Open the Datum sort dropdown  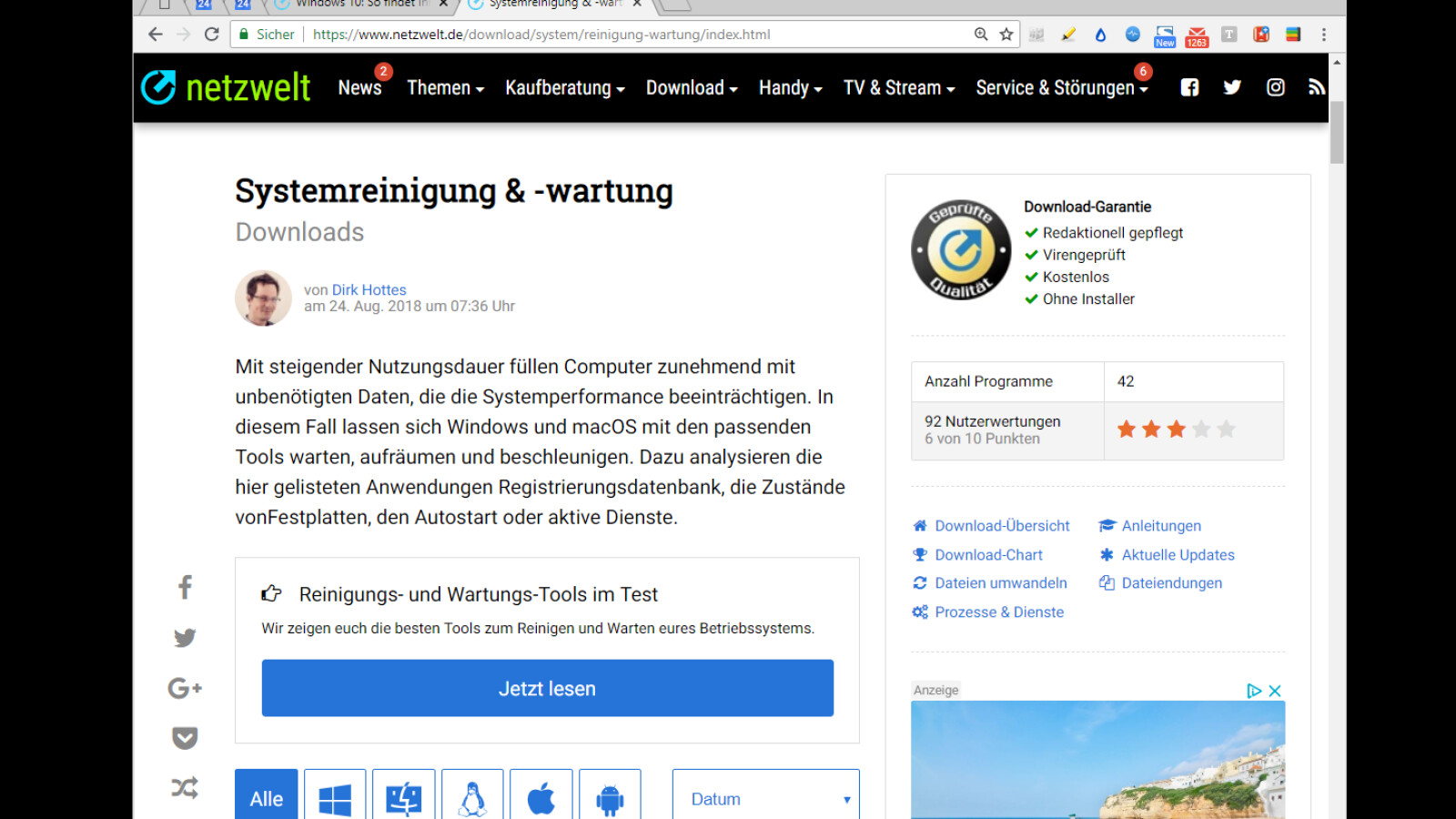[765, 798]
